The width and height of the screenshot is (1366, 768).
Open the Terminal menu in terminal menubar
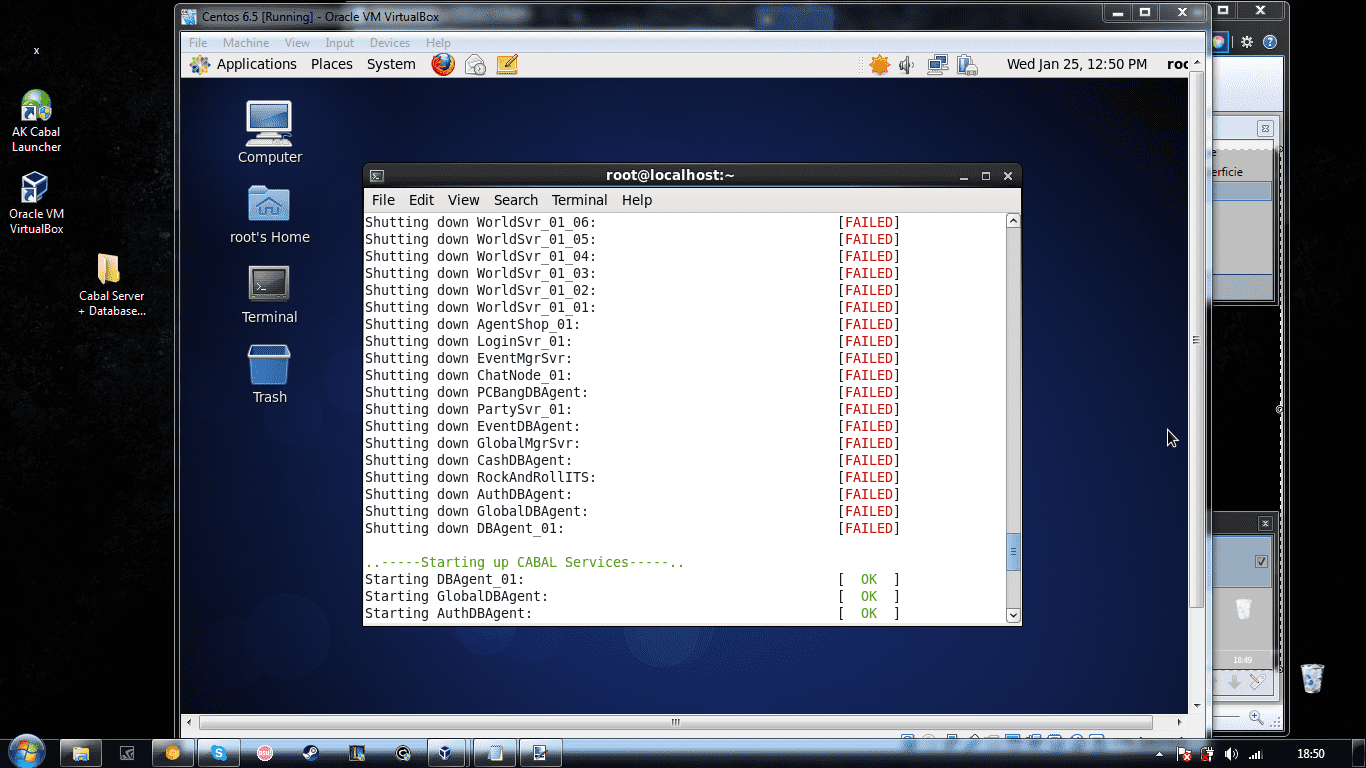tap(579, 200)
